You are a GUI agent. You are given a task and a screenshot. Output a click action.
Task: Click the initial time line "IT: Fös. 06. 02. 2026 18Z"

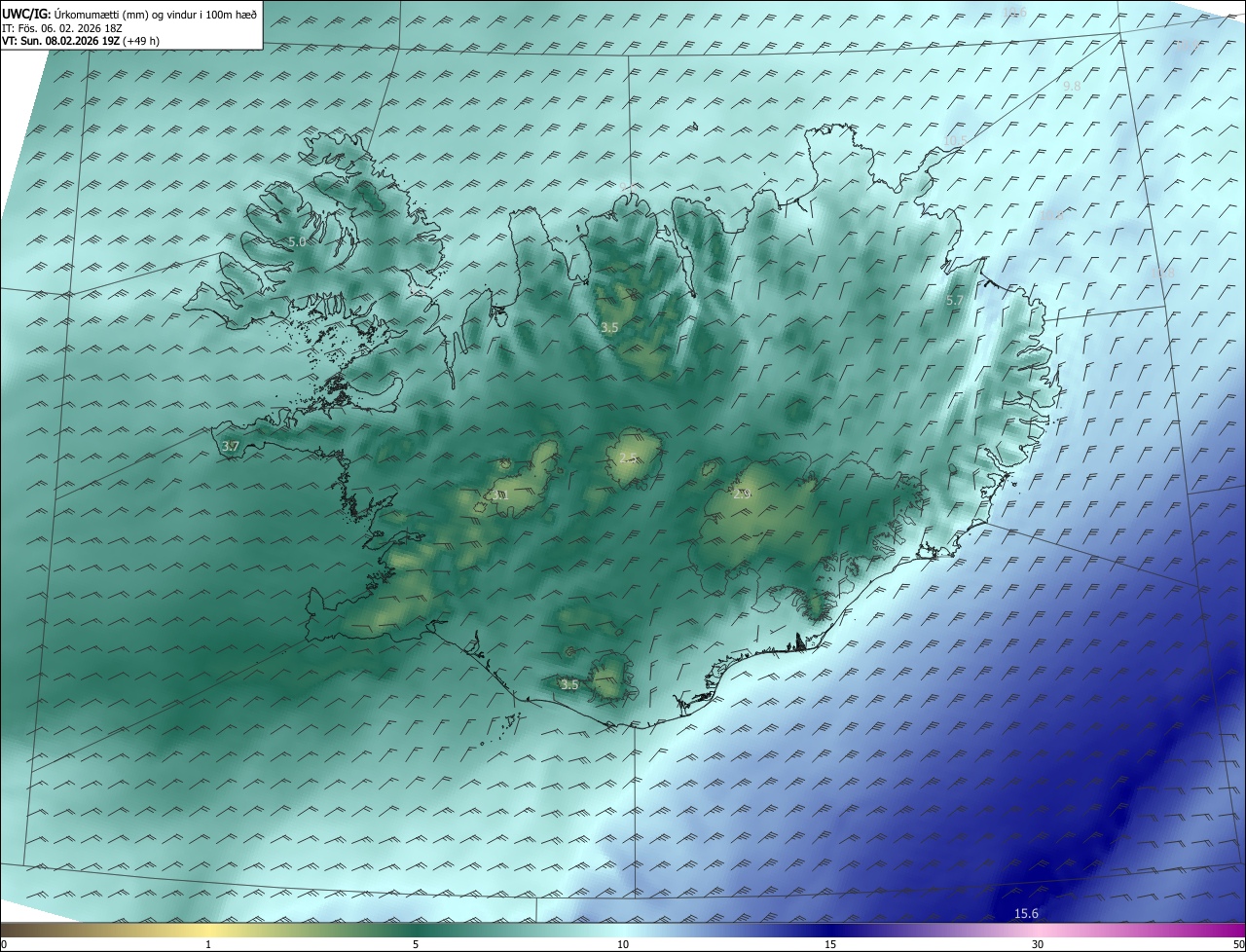click(x=63, y=28)
